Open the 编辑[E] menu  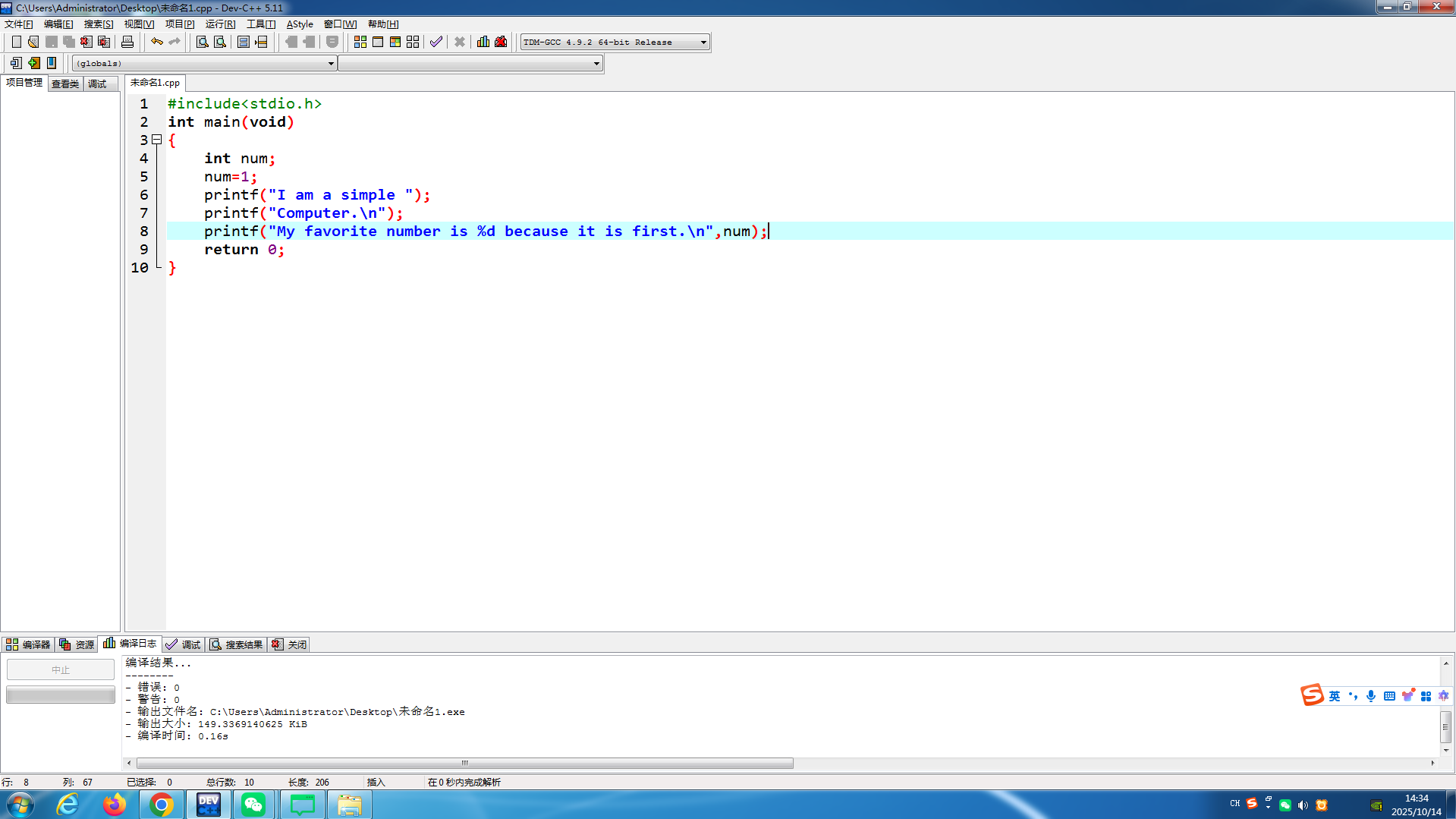58,24
